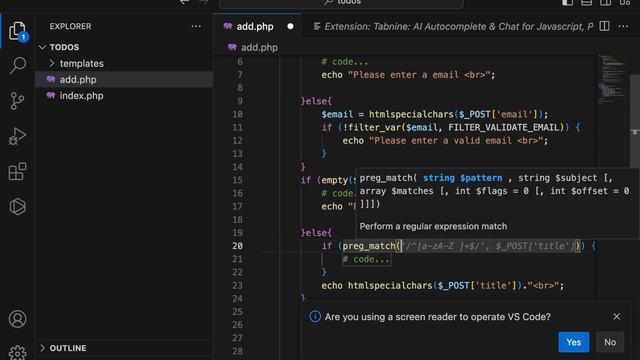Viewport: 640px width, 360px height.
Task: Open the Search view in activity bar
Action: (17, 65)
